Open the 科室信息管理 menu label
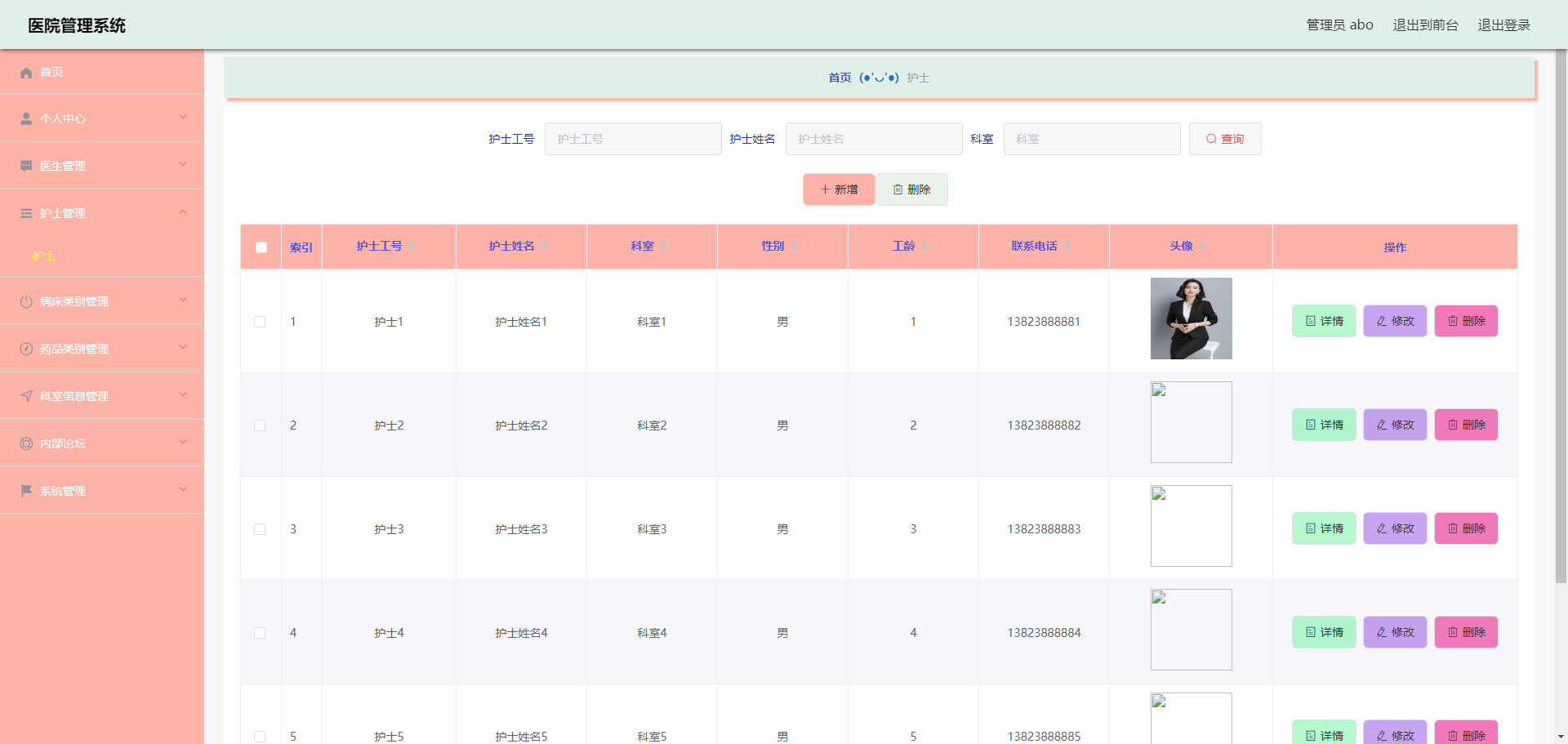The width and height of the screenshot is (1568, 744). click(74, 397)
